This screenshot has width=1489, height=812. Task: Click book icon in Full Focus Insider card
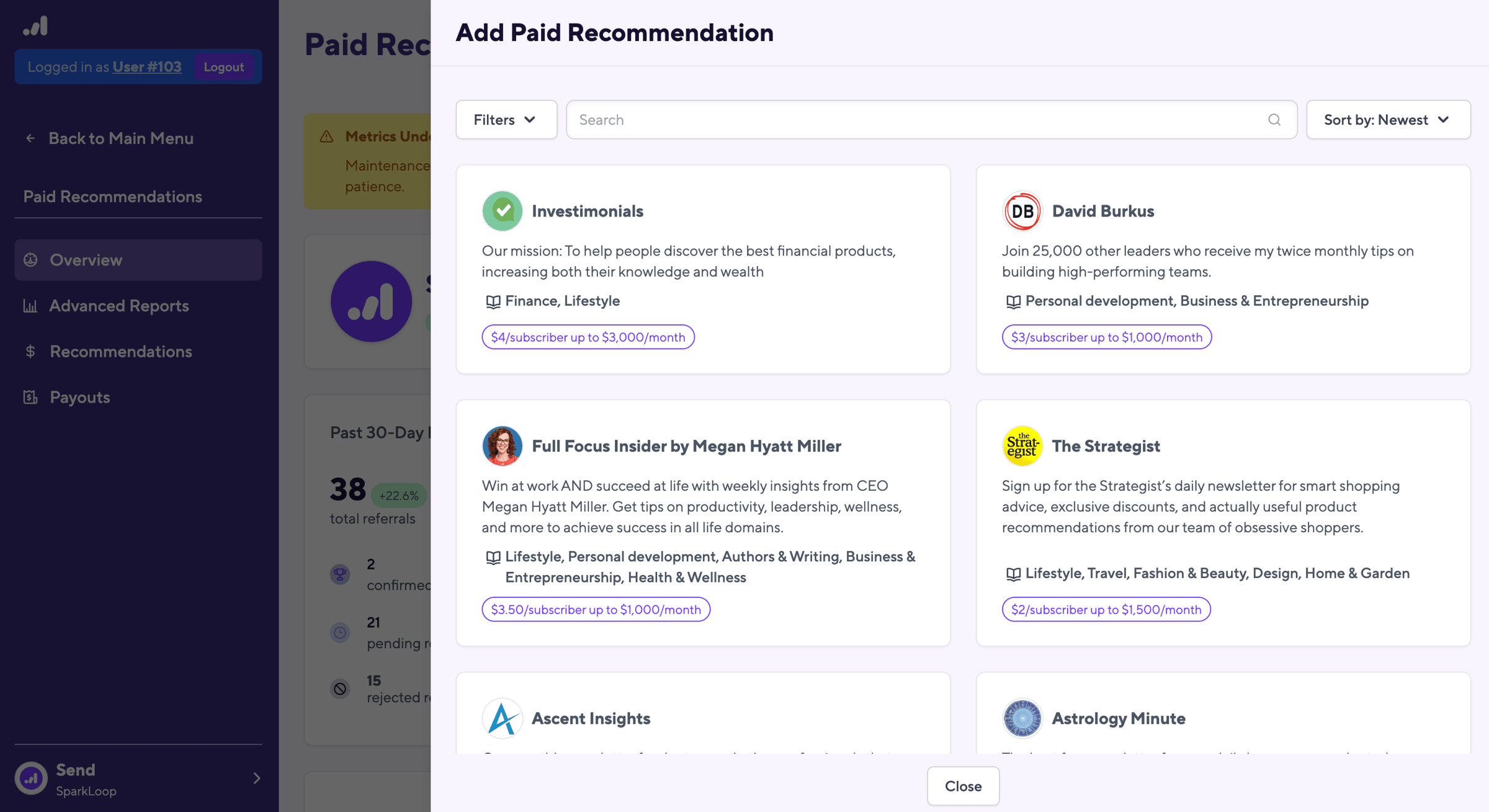click(493, 558)
